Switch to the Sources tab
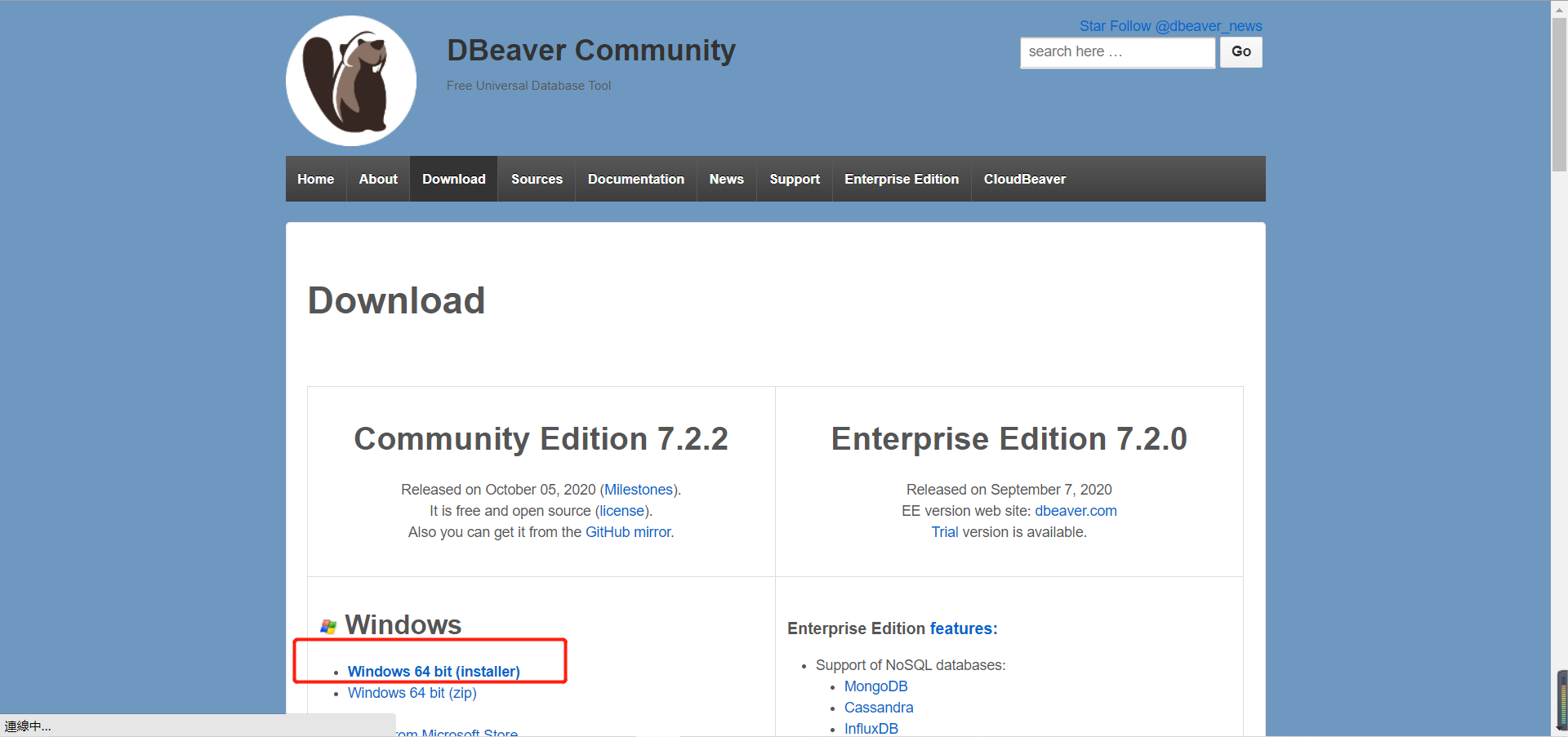The width and height of the screenshot is (1568, 737). 536,179
